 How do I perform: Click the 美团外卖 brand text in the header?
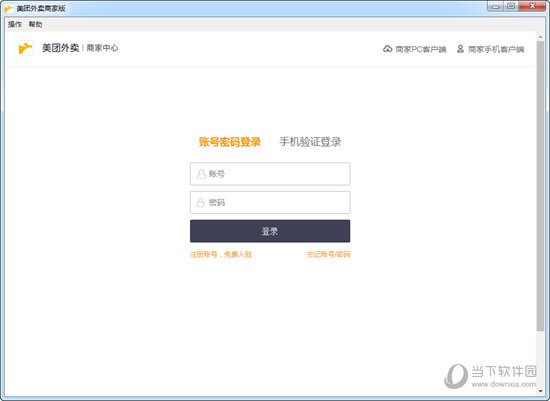(60, 48)
